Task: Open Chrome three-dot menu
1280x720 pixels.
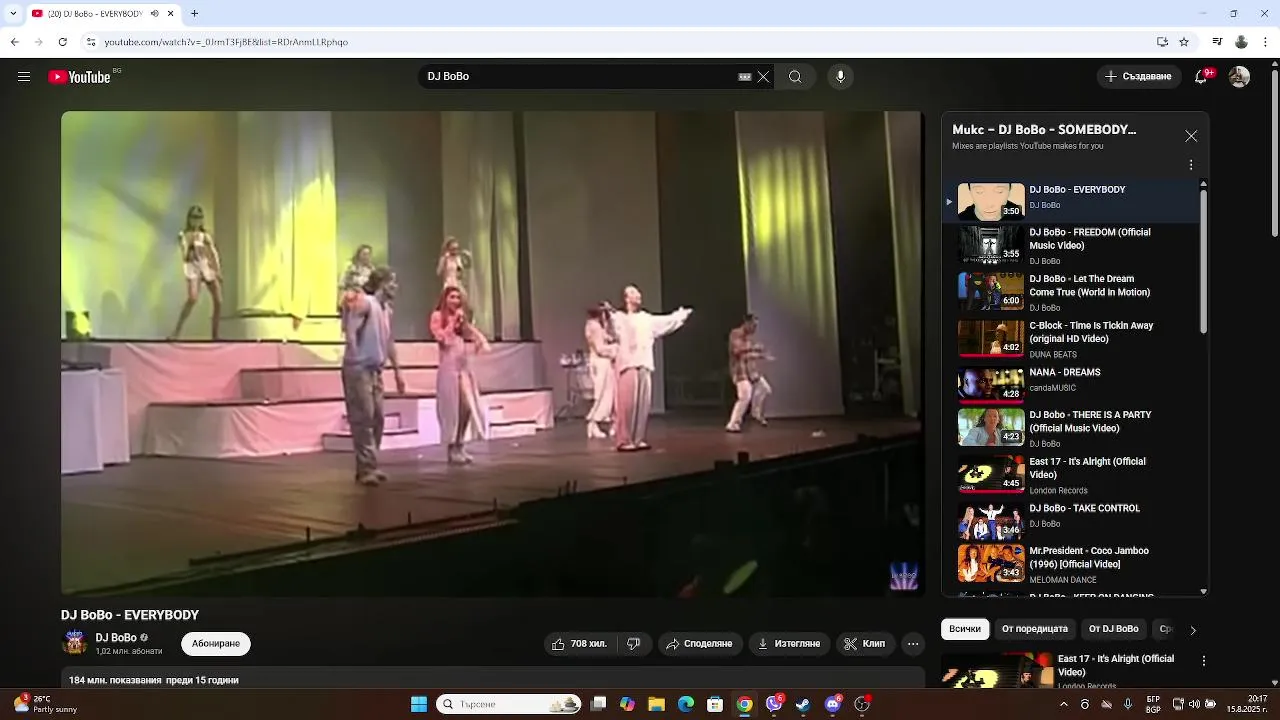Action: (x=1265, y=42)
